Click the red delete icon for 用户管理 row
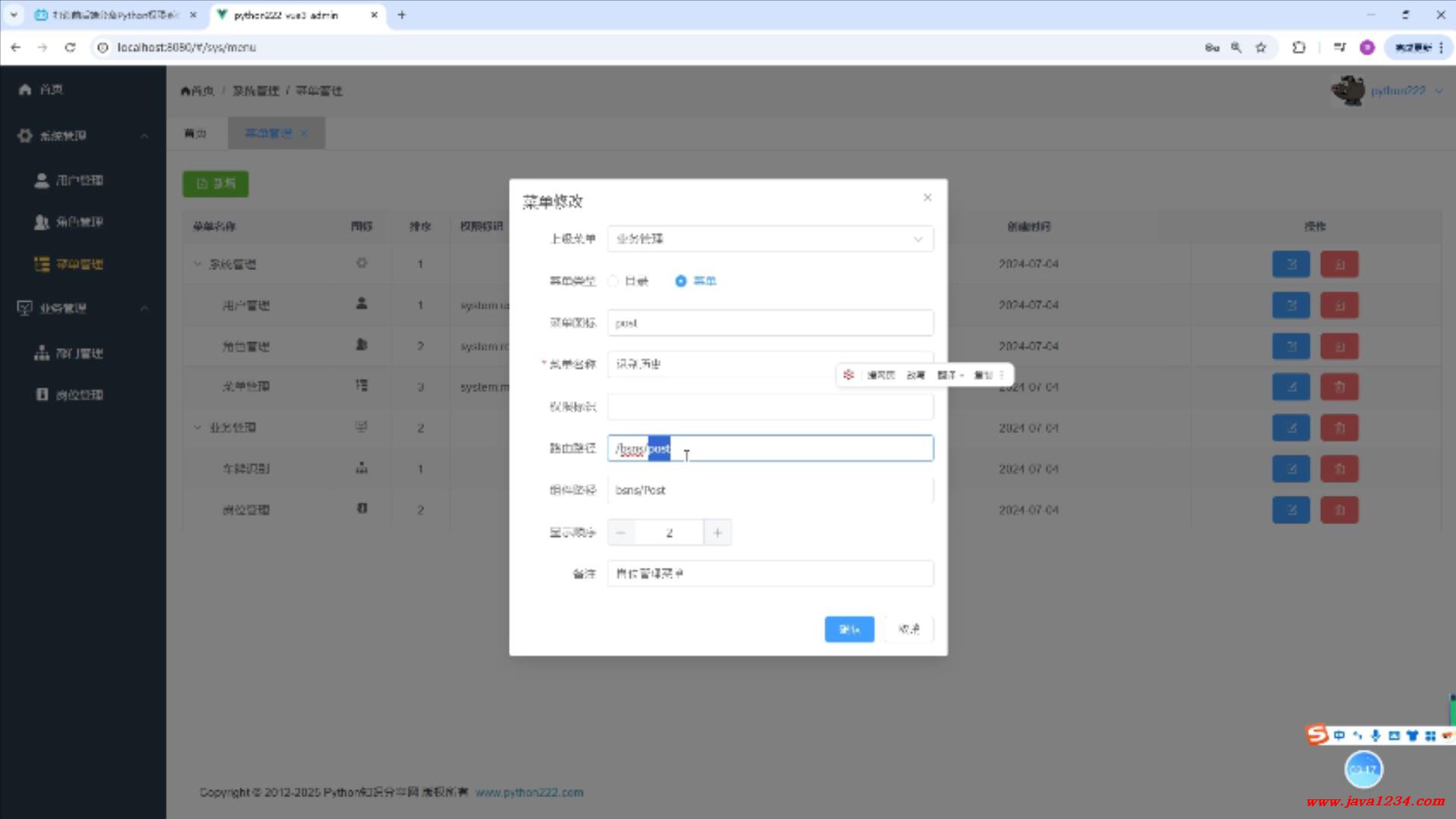The image size is (1456, 819). click(x=1339, y=306)
